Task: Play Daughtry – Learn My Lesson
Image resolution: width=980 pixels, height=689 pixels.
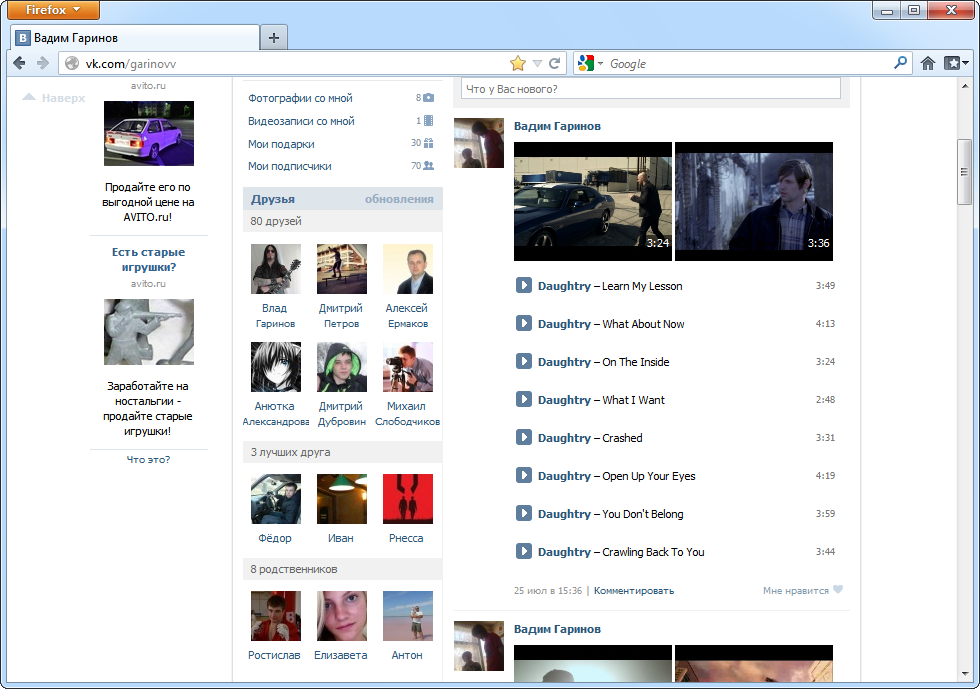Action: point(523,285)
